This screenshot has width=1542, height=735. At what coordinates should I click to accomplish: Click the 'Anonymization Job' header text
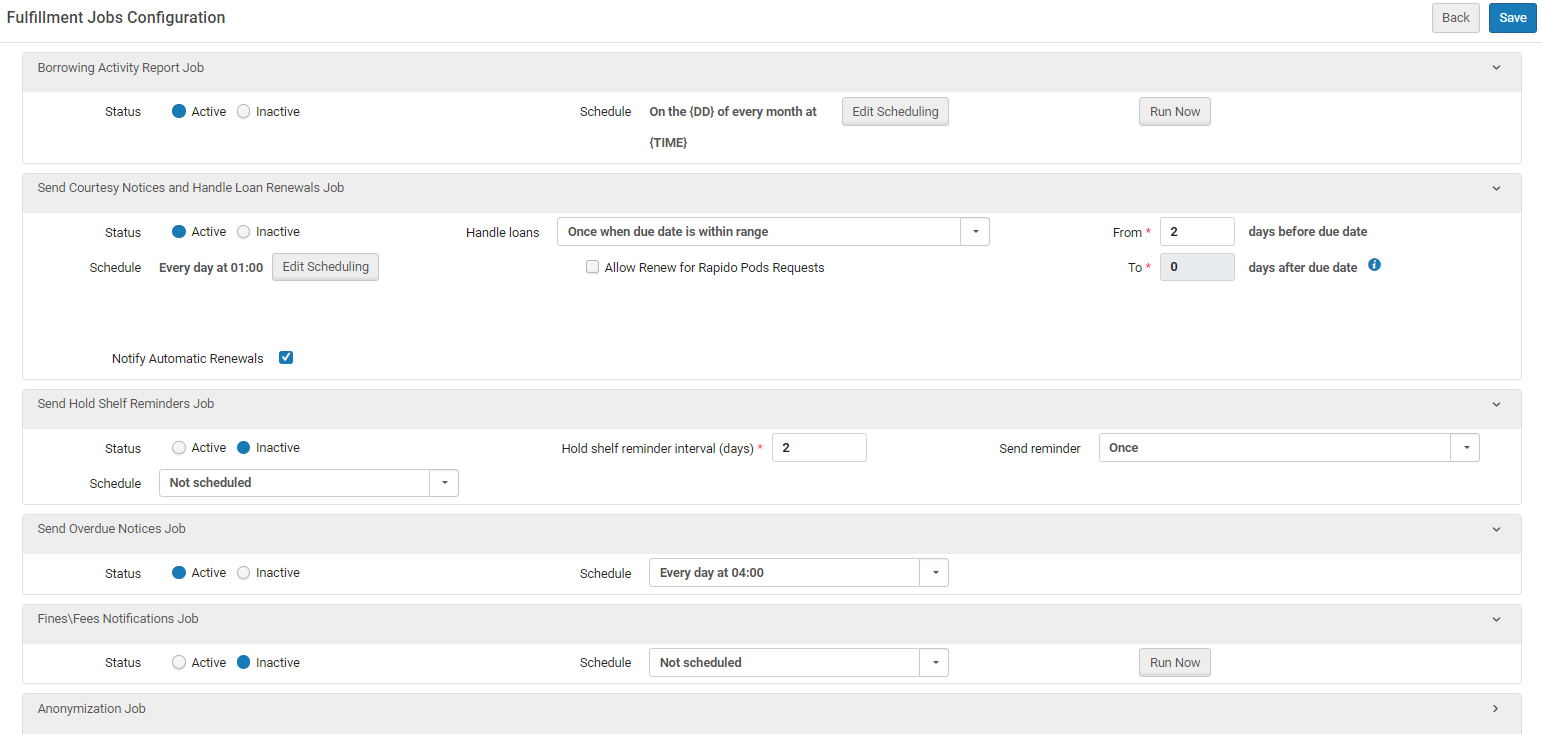pyautogui.click(x=92, y=709)
